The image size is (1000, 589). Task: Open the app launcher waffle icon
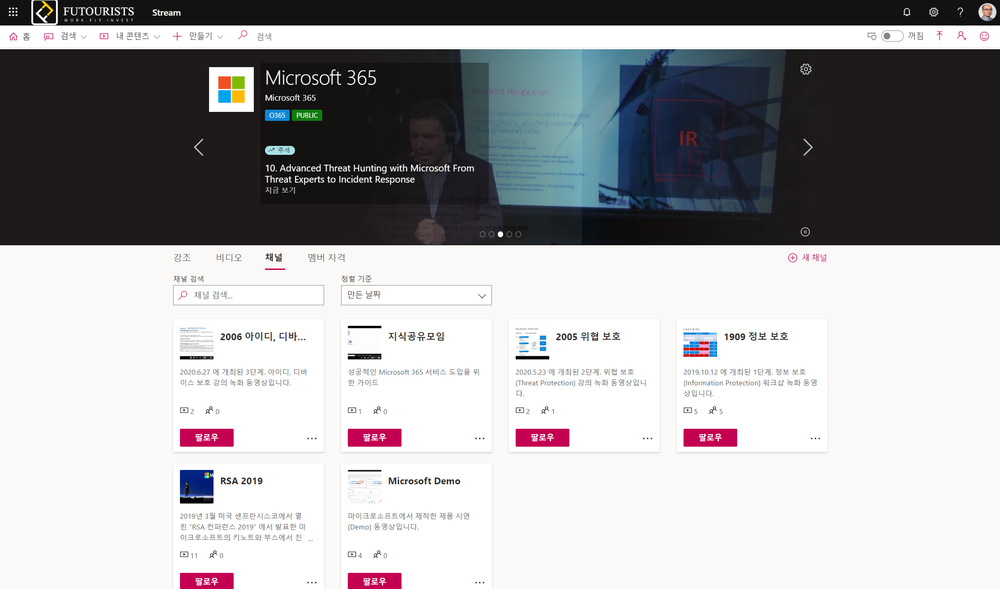[12, 12]
